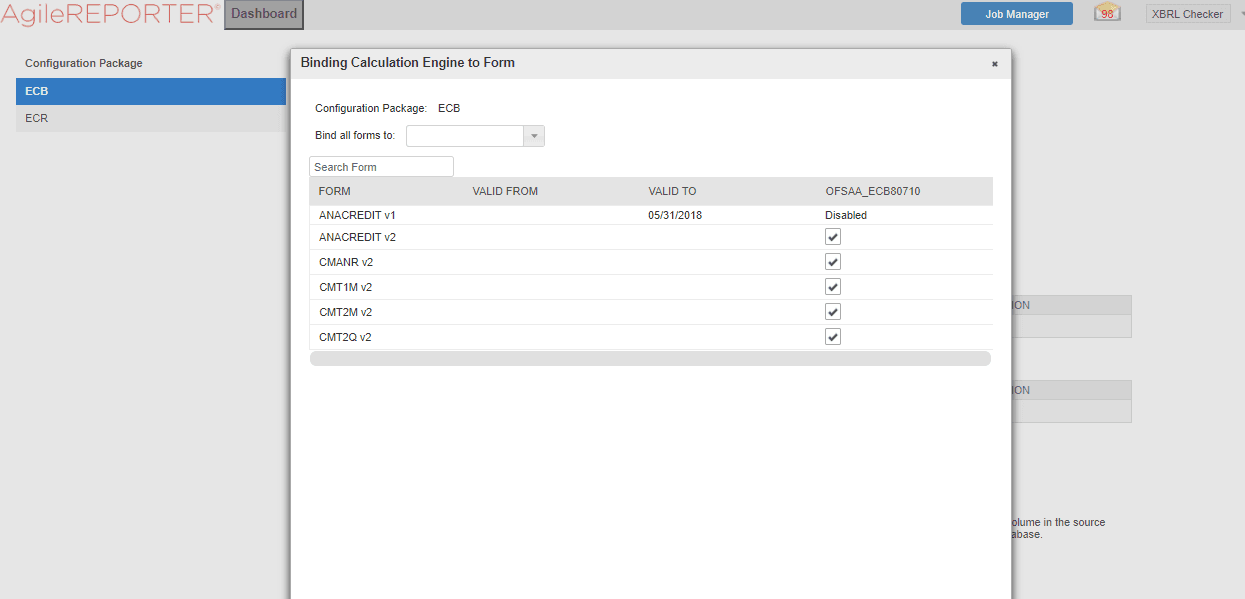
Task: Open the Job Manager
Action: point(1016,13)
